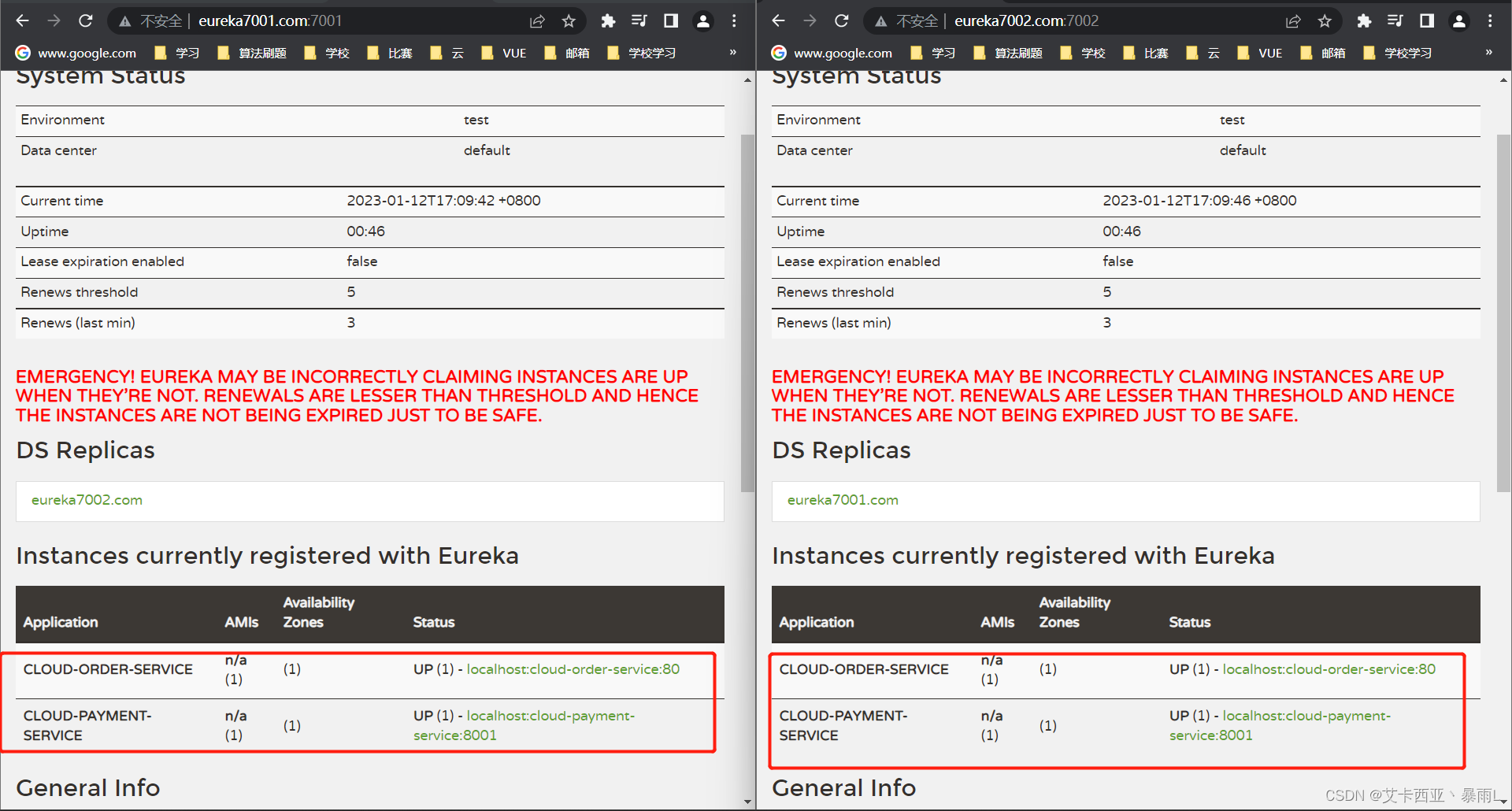Open the VUE bookmark folder in the right window
Screen dimensions: 1512x811
pyautogui.click(x=1260, y=53)
